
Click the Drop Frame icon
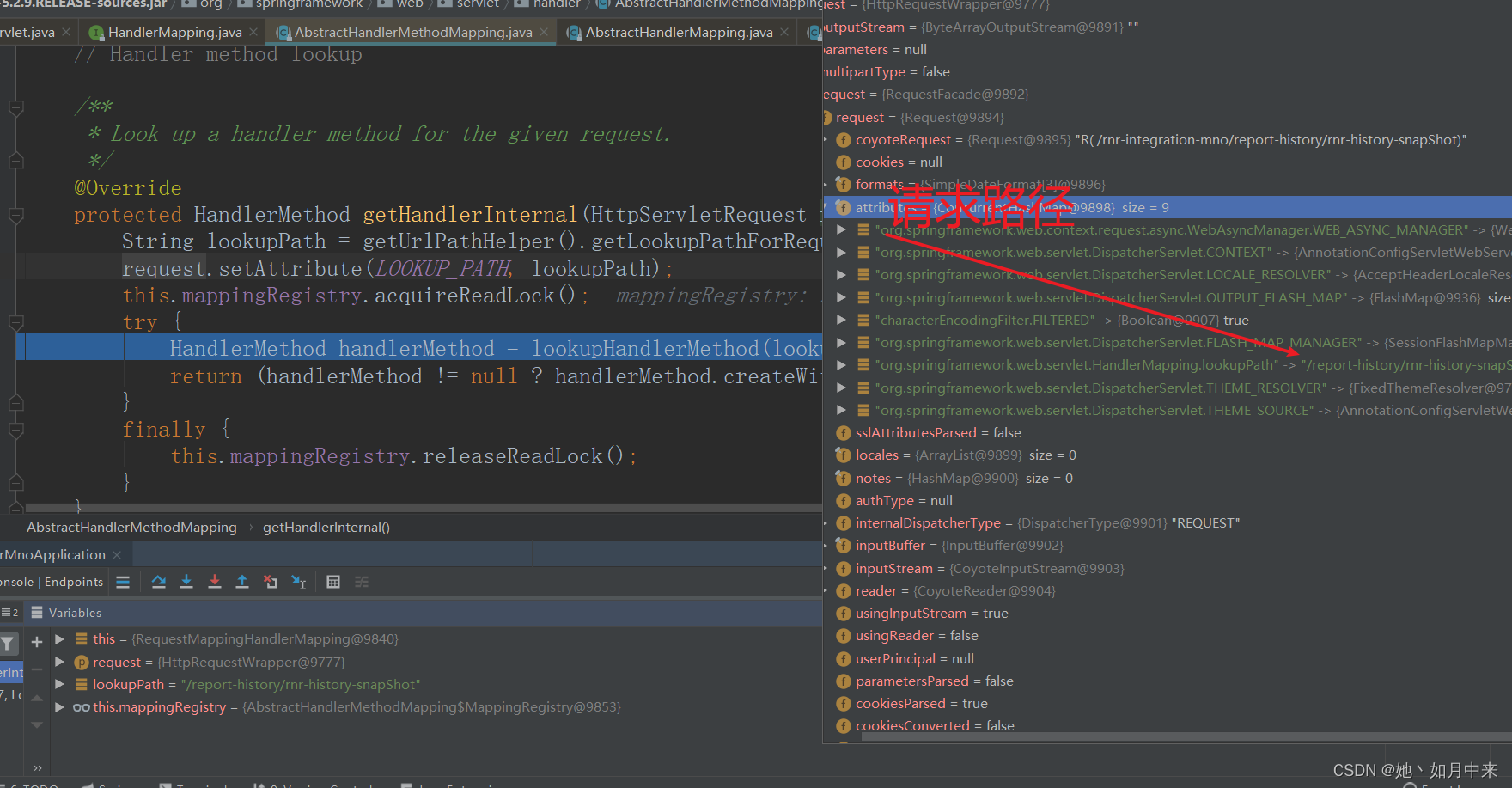(271, 582)
